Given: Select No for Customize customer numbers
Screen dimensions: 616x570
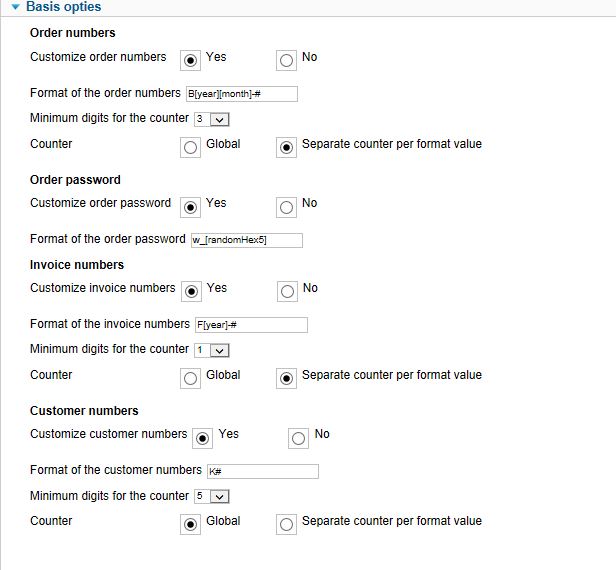Looking at the screenshot, I should [299, 437].
